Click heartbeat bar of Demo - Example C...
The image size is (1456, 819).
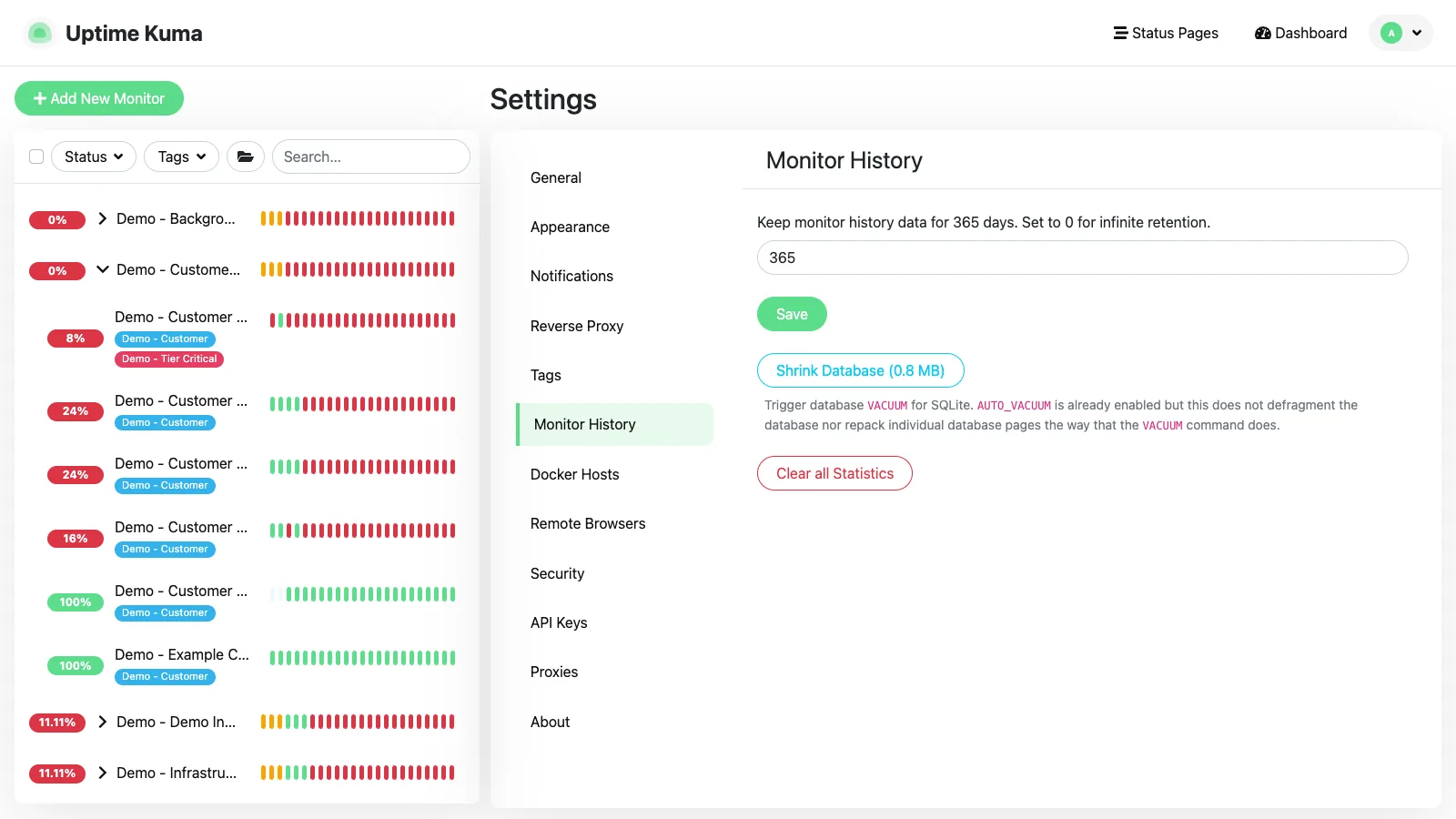click(362, 658)
